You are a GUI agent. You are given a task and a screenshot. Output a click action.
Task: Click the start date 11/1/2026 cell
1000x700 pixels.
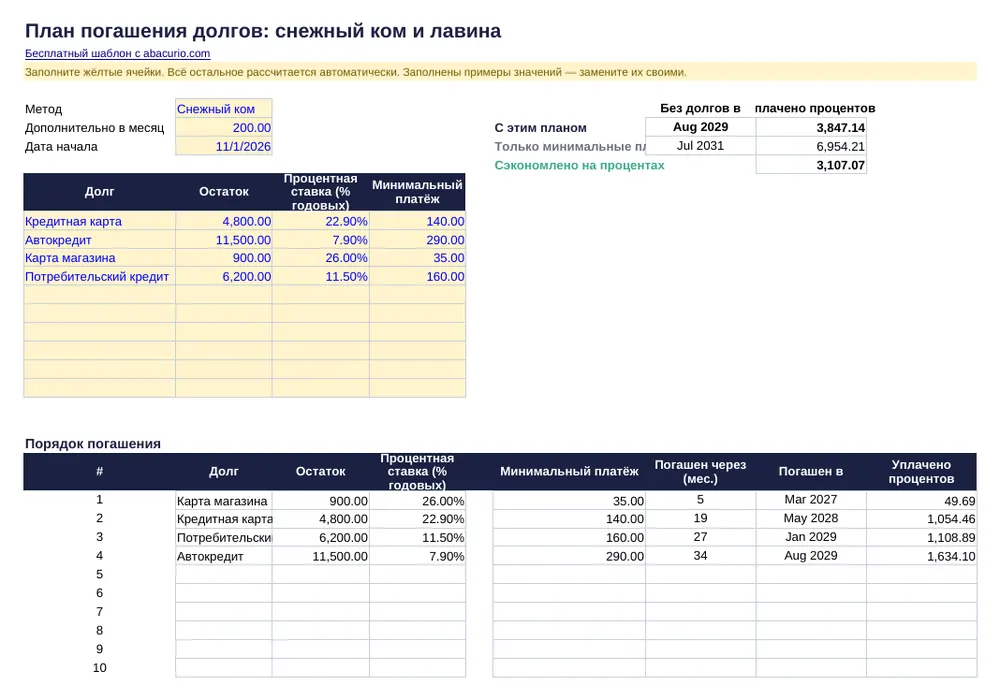pyautogui.click(x=224, y=147)
